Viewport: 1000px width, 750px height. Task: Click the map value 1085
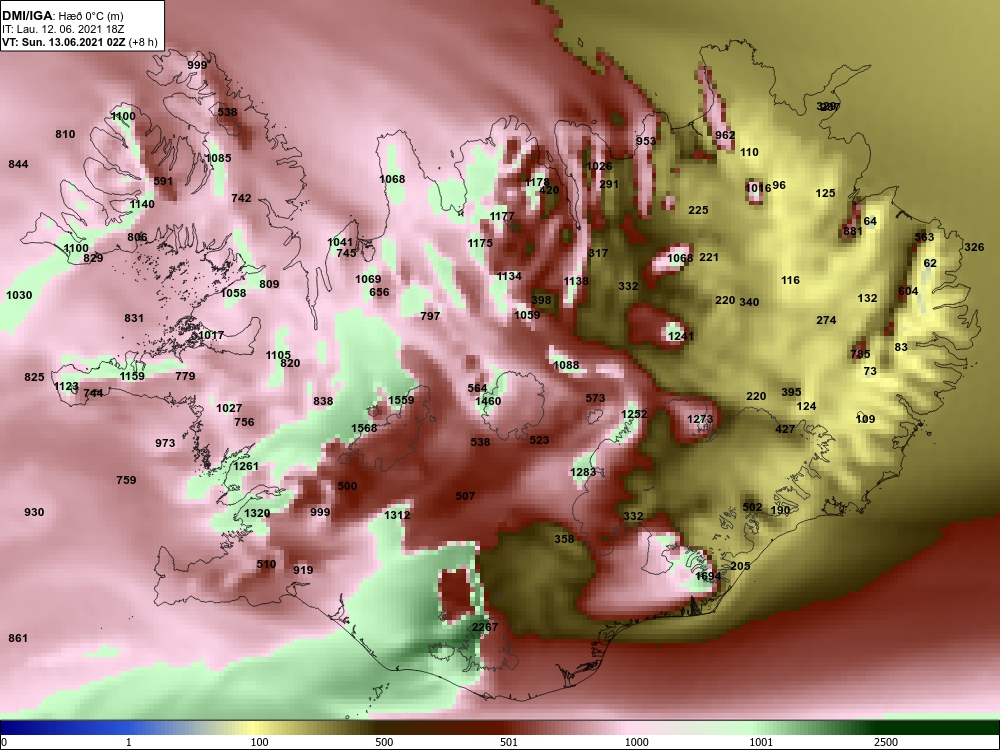[x=219, y=158]
